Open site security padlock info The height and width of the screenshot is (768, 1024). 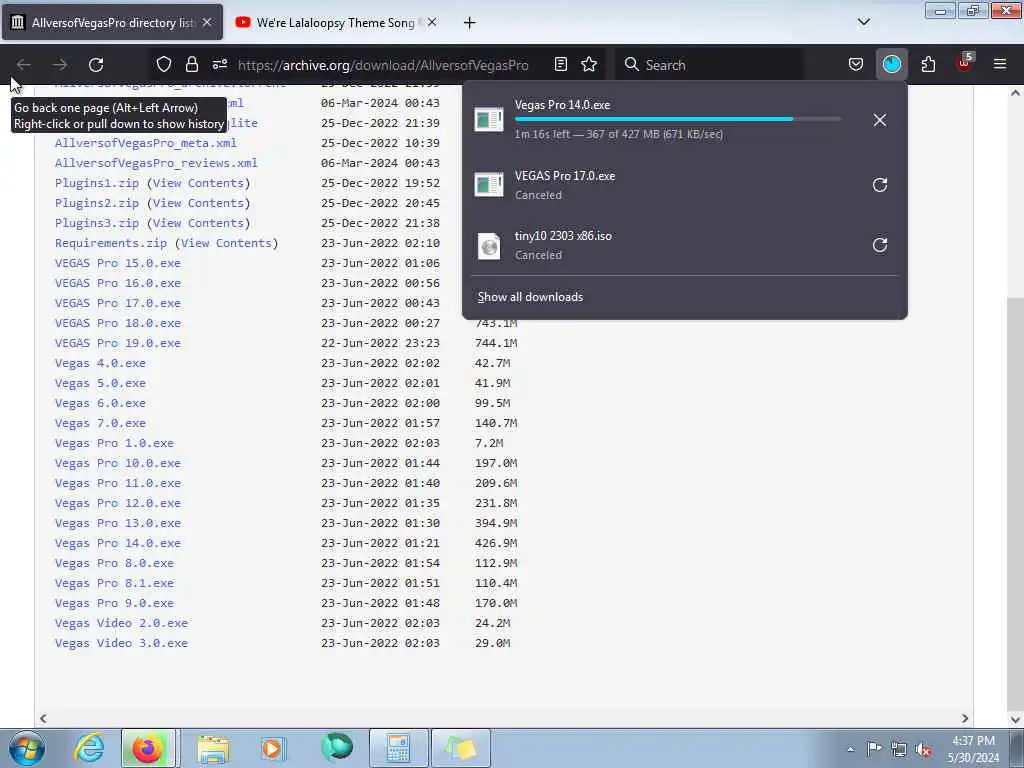coord(191,64)
